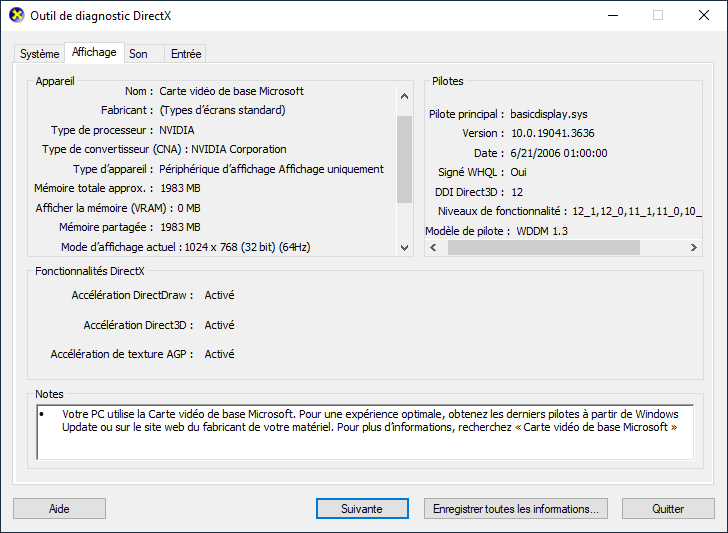Click the Type de processeur 'NVIDIA' value
This screenshot has width=728, height=533.
[x=177, y=130]
